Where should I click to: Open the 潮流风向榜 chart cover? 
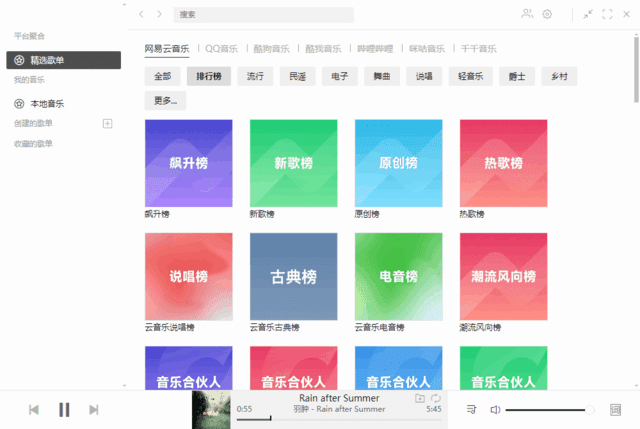click(x=503, y=276)
